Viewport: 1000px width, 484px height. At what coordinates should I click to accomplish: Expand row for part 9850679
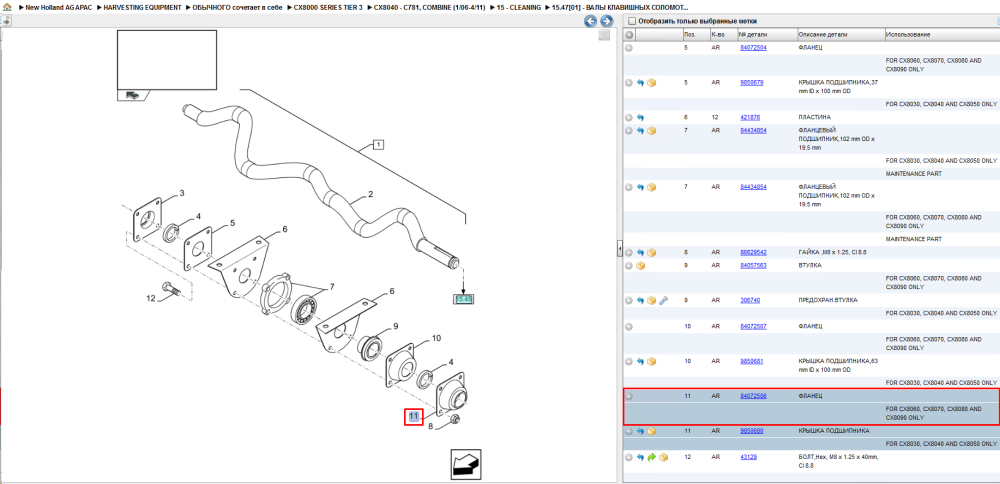coord(629,83)
